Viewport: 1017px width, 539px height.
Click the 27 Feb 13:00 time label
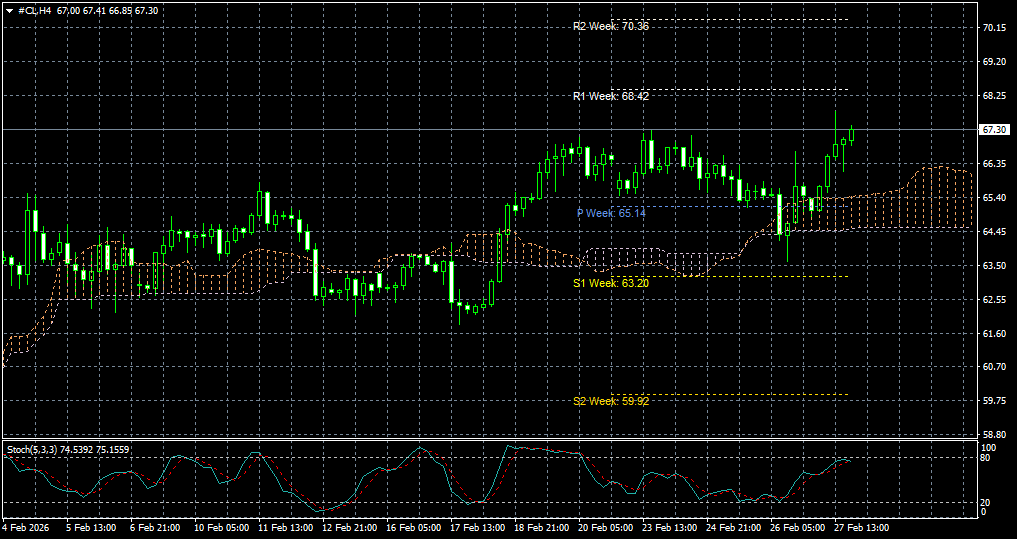click(x=863, y=528)
